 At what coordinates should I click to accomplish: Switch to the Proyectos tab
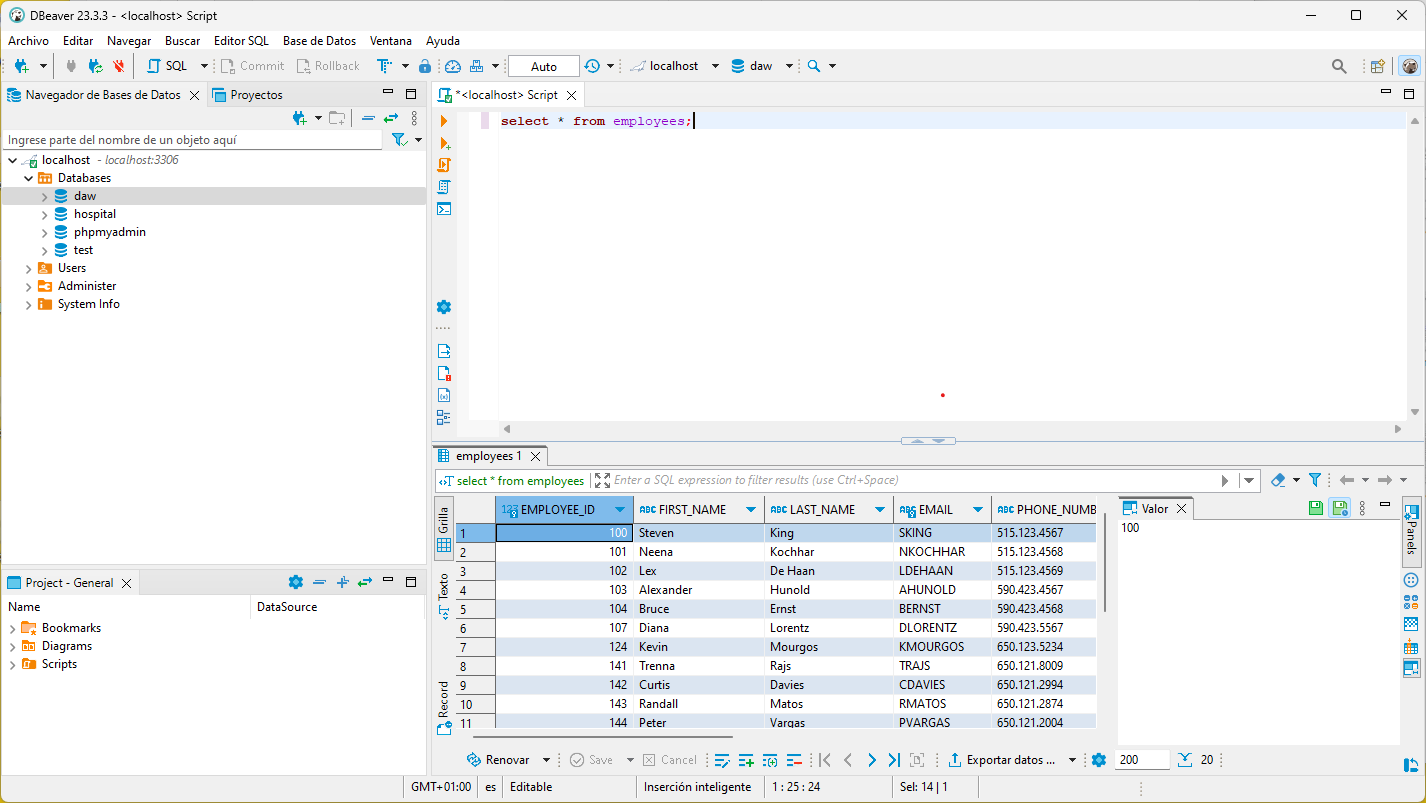256,95
